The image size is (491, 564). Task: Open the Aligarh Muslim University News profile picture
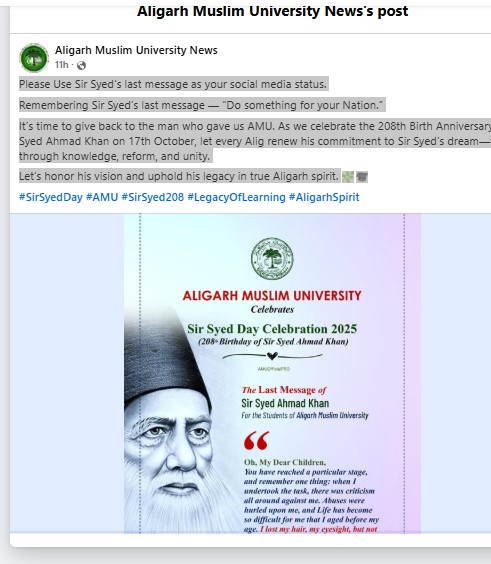pos(34,58)
